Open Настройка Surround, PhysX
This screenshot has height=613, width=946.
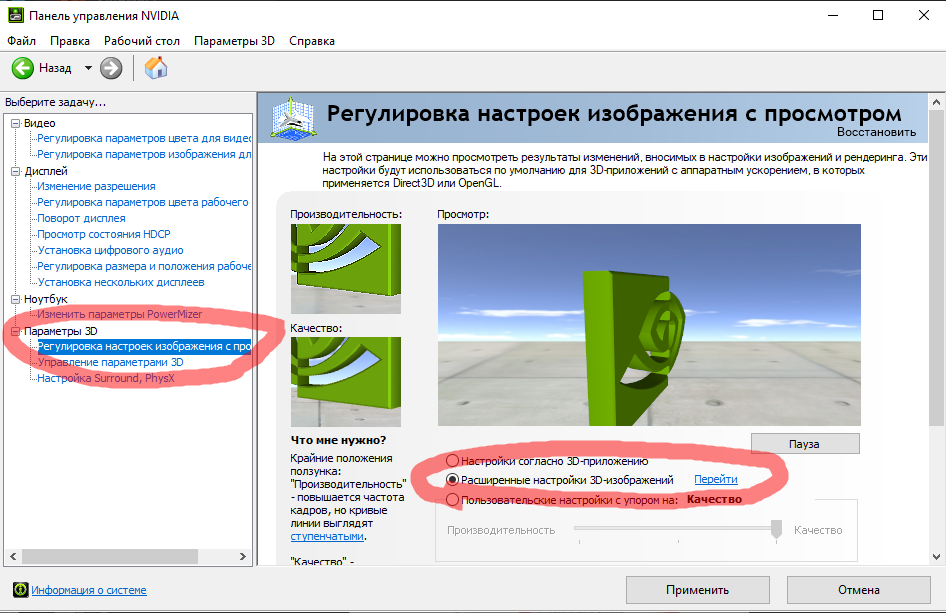click(106, 378)
